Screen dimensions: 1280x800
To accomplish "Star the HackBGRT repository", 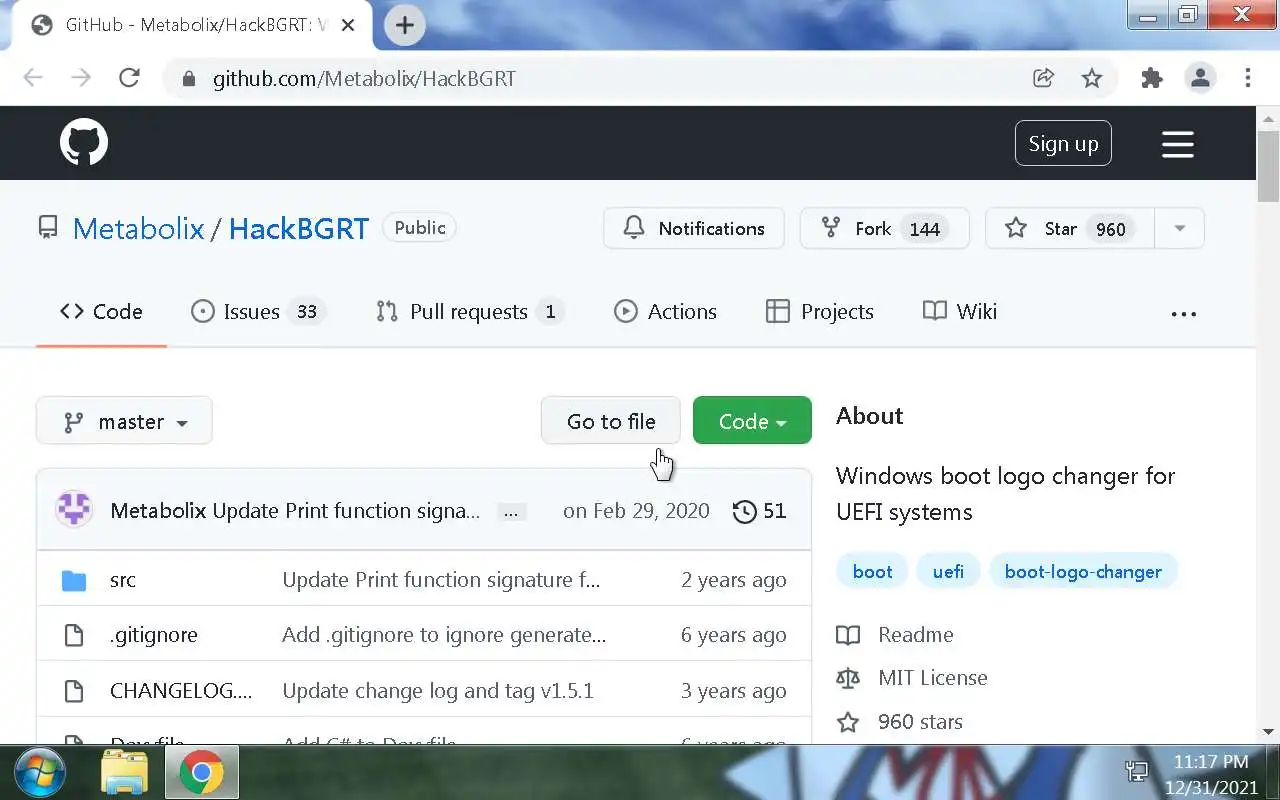I will click(1070, 229).
